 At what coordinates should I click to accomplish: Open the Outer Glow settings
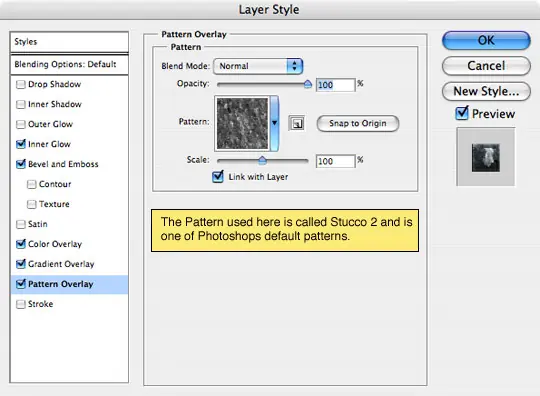pos(50,124)
